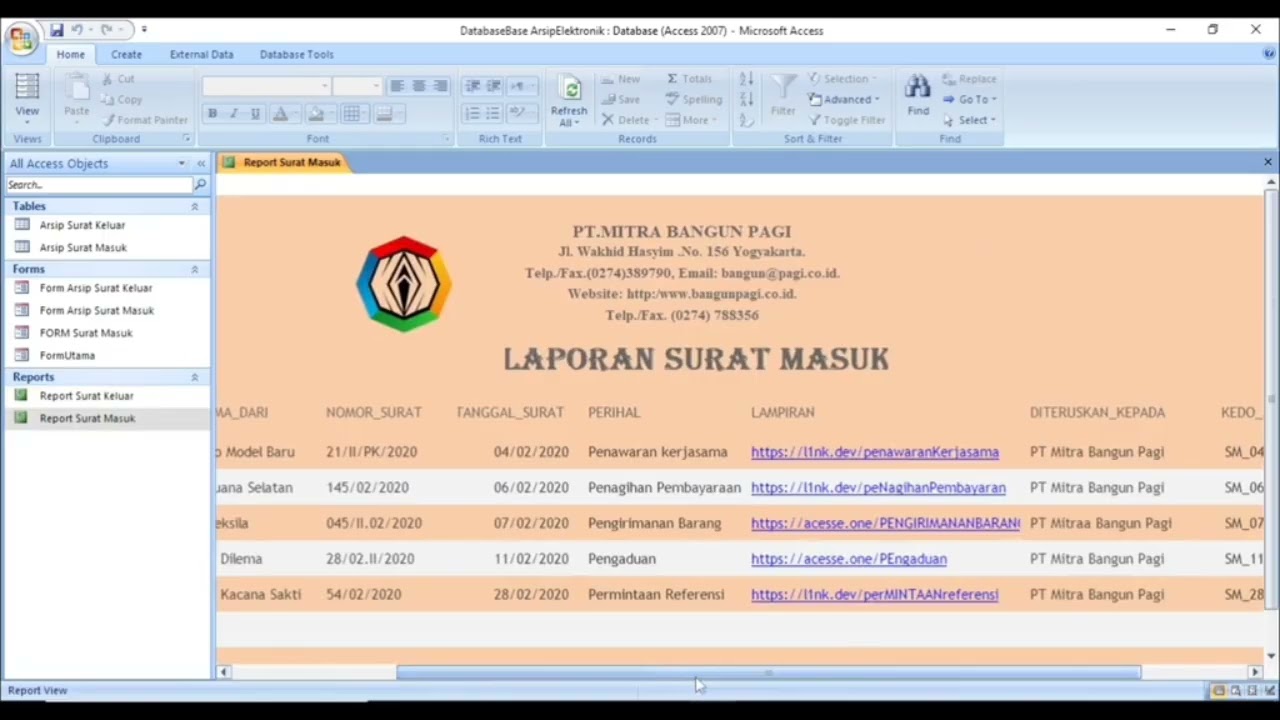The height and width of the screenshot is (720, 1280).
Task: Click the bulleted list icon
Action: pyautogui.click(x=493, y=114)
